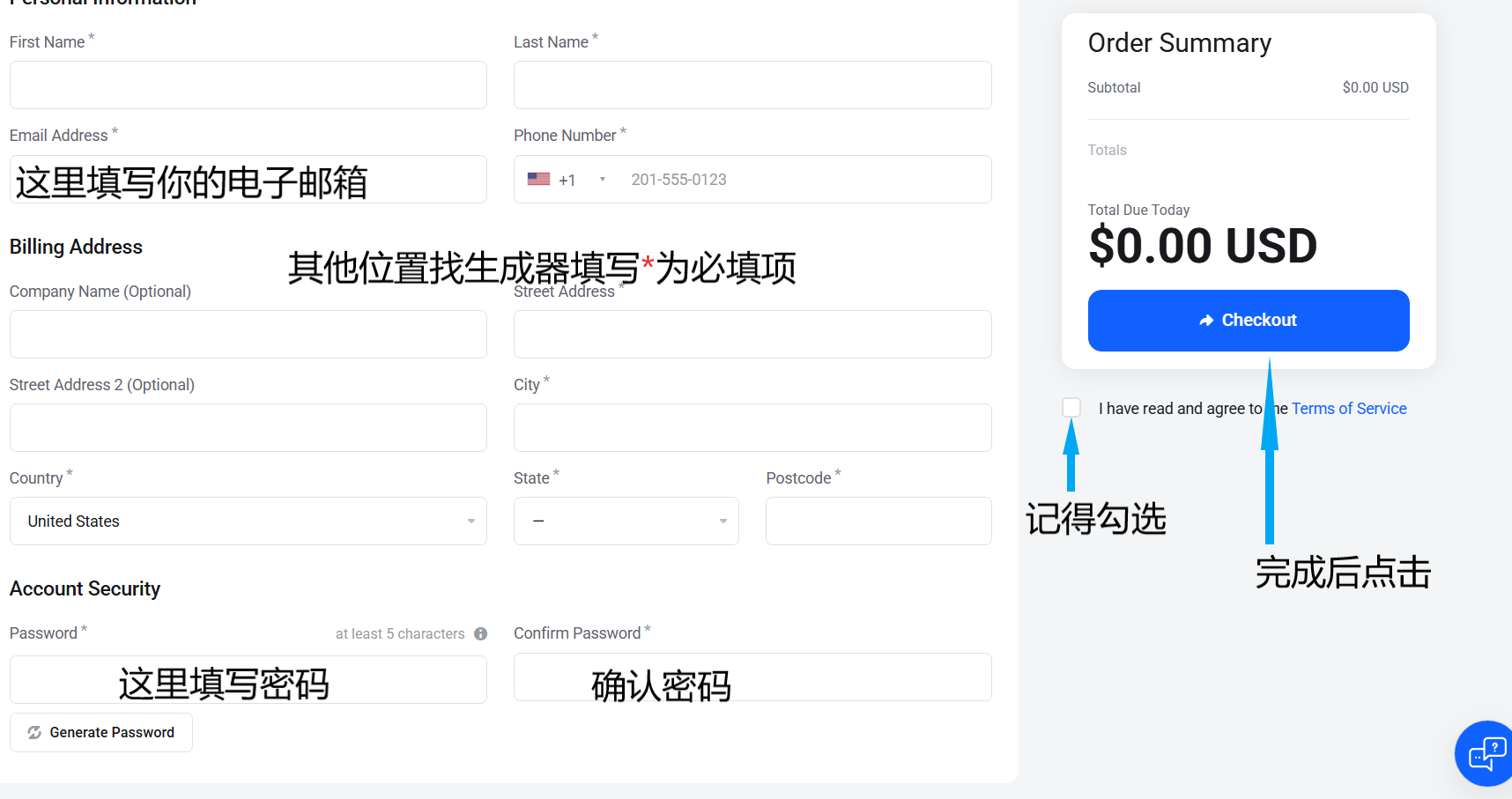Select the Company Name optional field
1512x799 pixels.
tap(248, 335)
